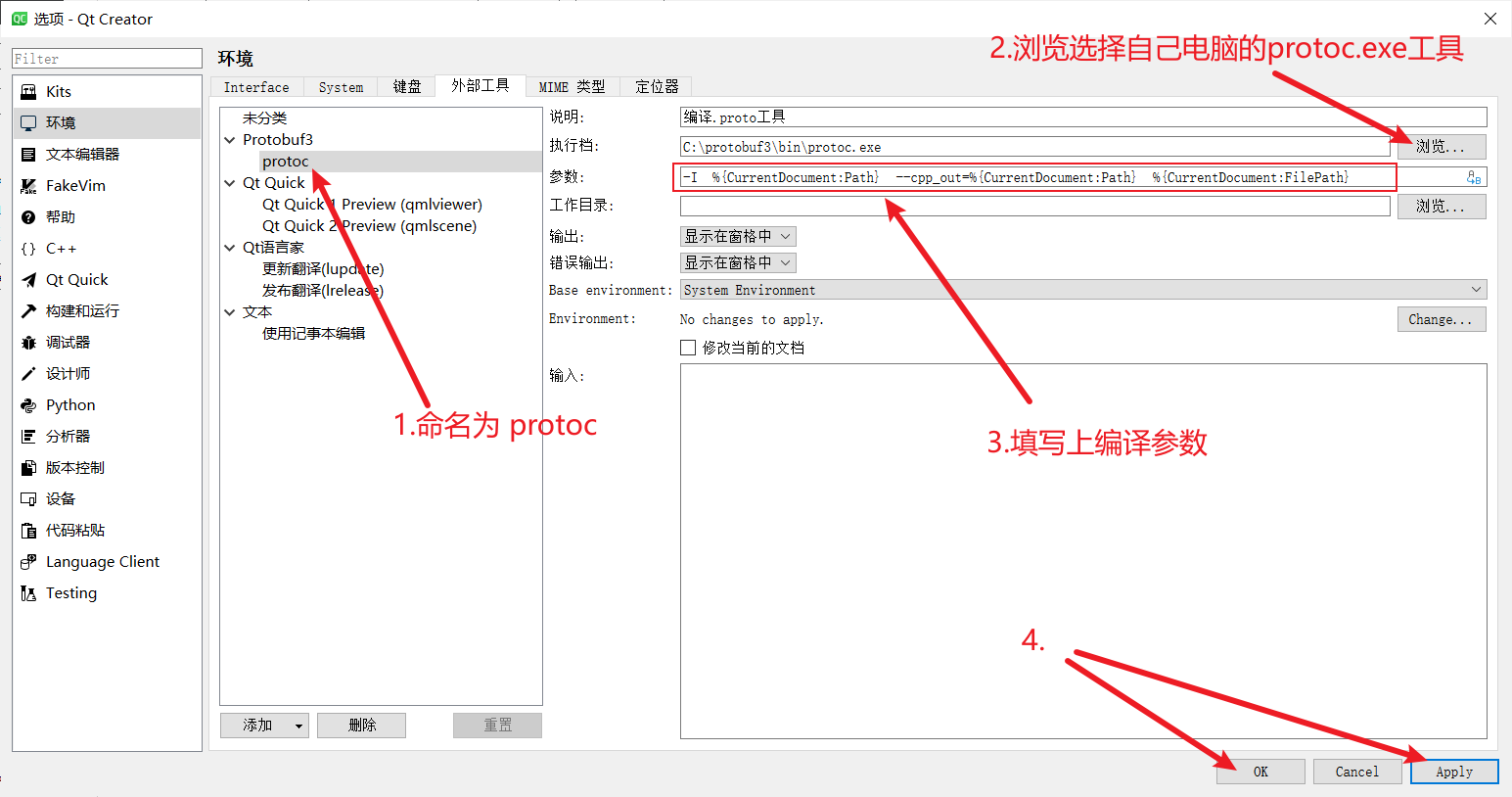Click the C++ braces icon
Image resolution: width=1512 pixels, height=797 pixels.
[x=28, y=249]
